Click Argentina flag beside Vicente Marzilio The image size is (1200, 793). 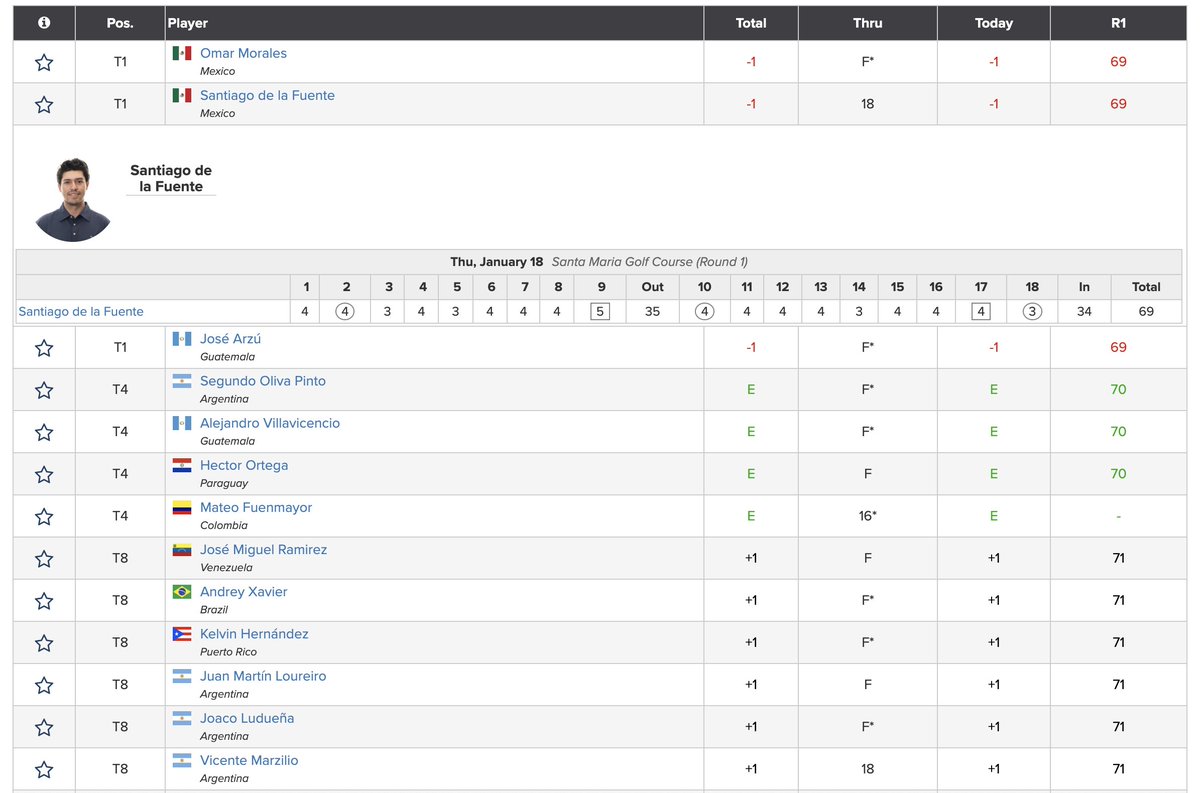(181, 760)
